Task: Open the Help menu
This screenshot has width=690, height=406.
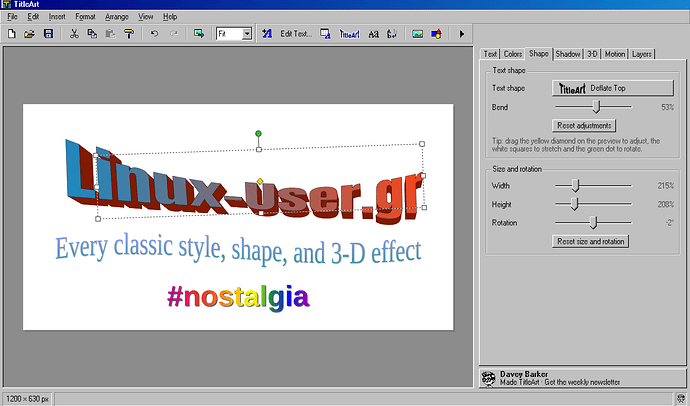Action: point(170,17)
